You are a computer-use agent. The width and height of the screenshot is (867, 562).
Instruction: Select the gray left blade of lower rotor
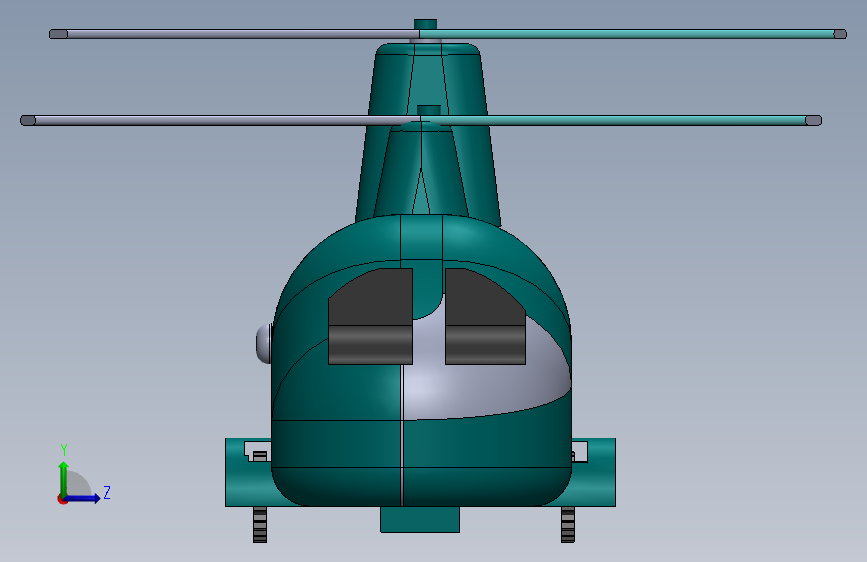pyautogui.click(x=218, y=121)
